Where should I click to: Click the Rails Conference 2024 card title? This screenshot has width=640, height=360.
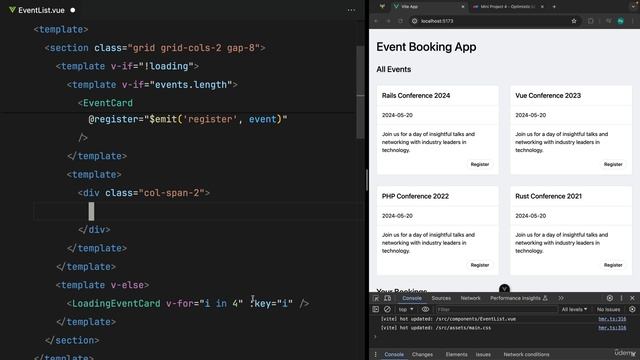click(416, 96)
